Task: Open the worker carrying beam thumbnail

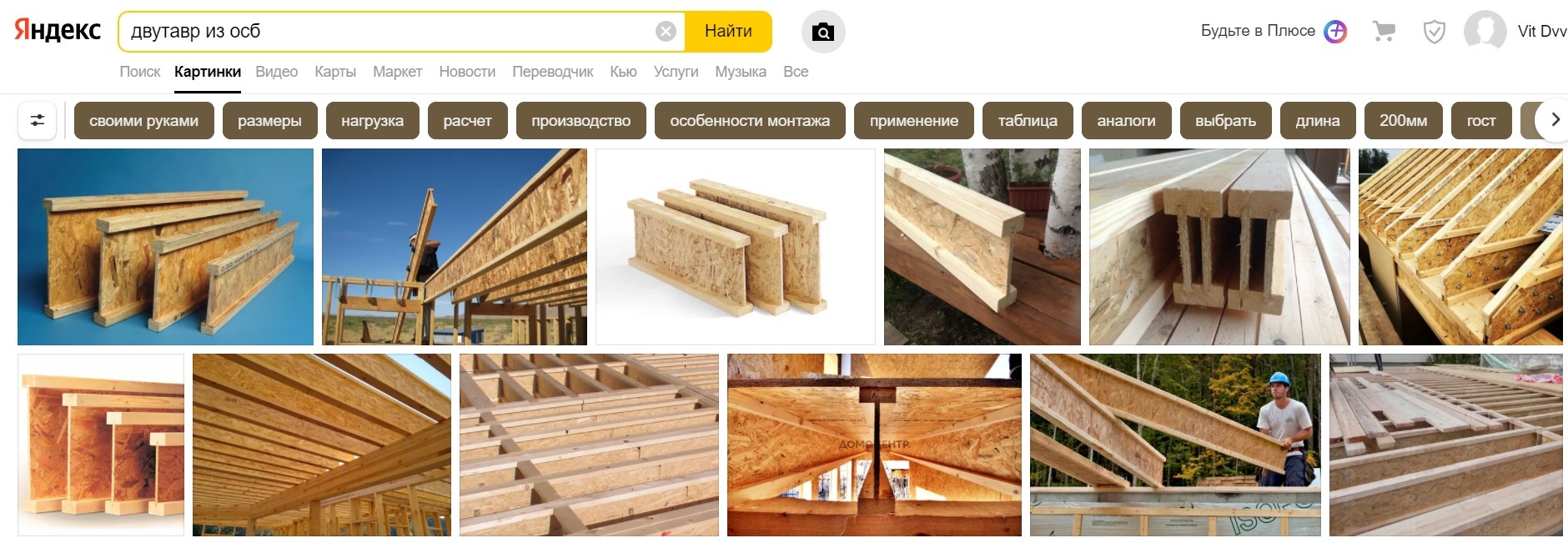Action: pos(1175,445)
